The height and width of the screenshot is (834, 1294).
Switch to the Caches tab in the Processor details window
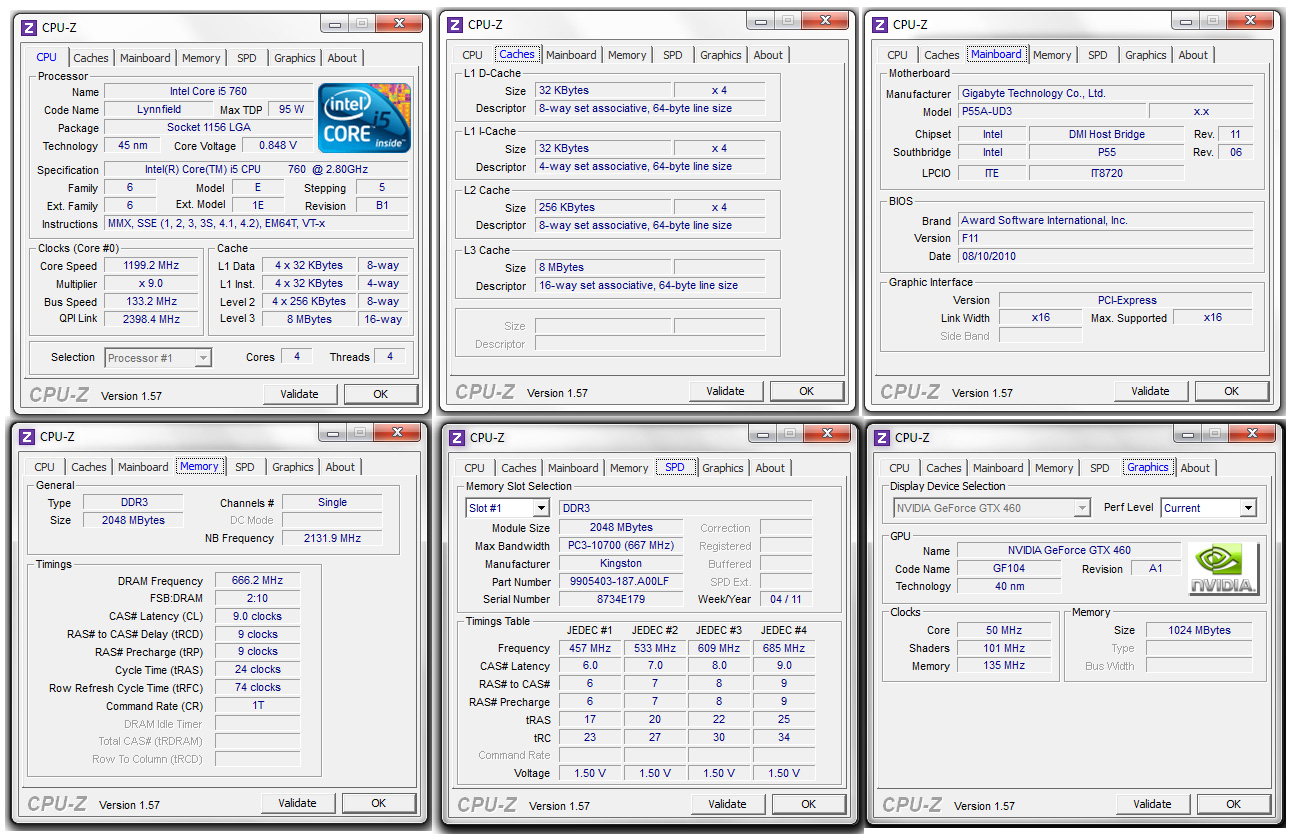click(91, 58)
